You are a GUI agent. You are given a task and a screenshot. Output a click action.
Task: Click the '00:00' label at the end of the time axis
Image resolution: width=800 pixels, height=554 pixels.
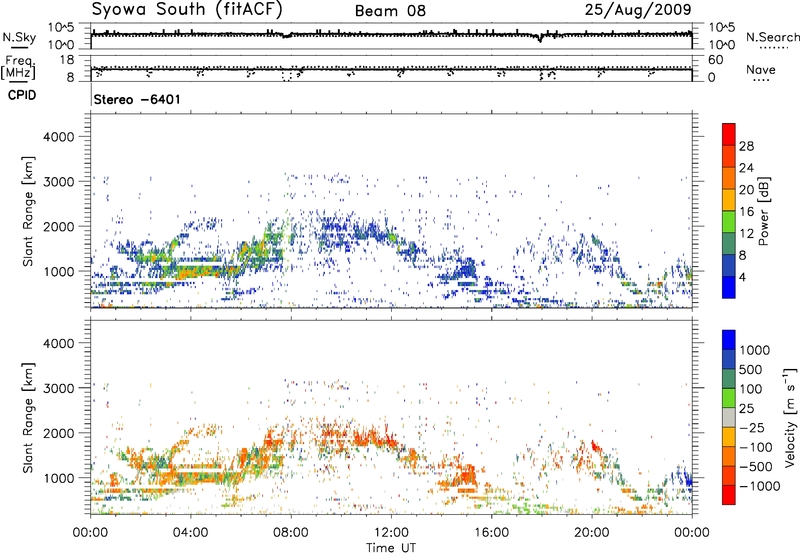click(692, 533)
